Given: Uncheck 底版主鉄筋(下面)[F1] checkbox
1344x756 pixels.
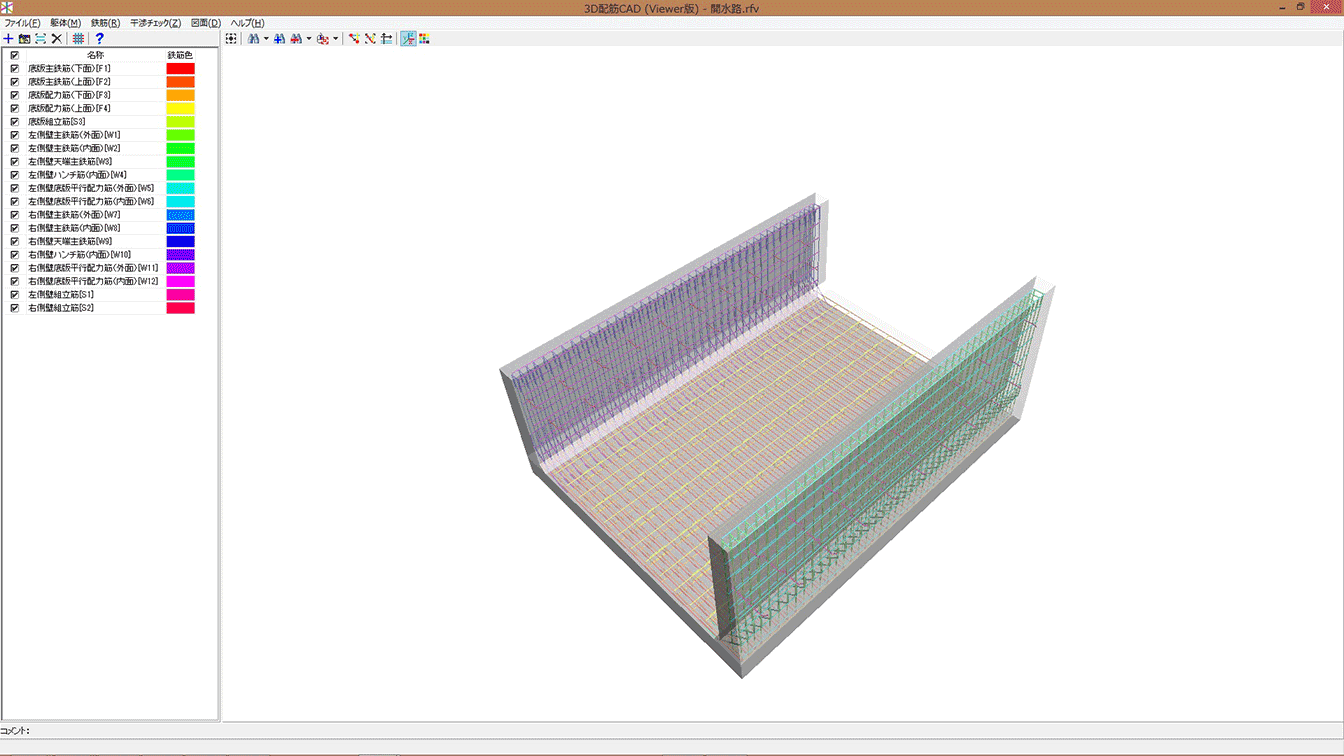Looking at the screenshot, I should click(x=14, y=68).
